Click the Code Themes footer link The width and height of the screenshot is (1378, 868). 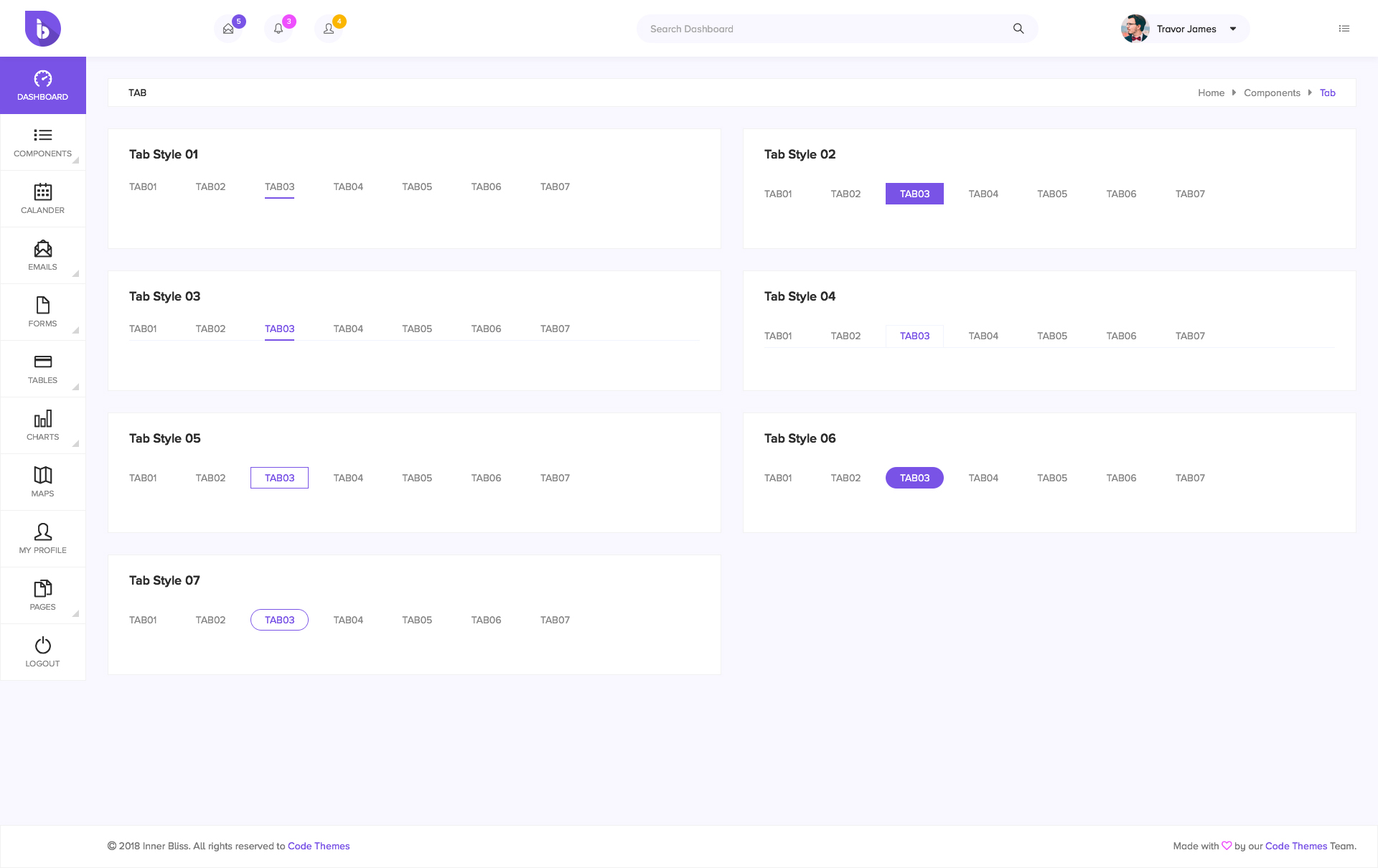coord(318,846)
